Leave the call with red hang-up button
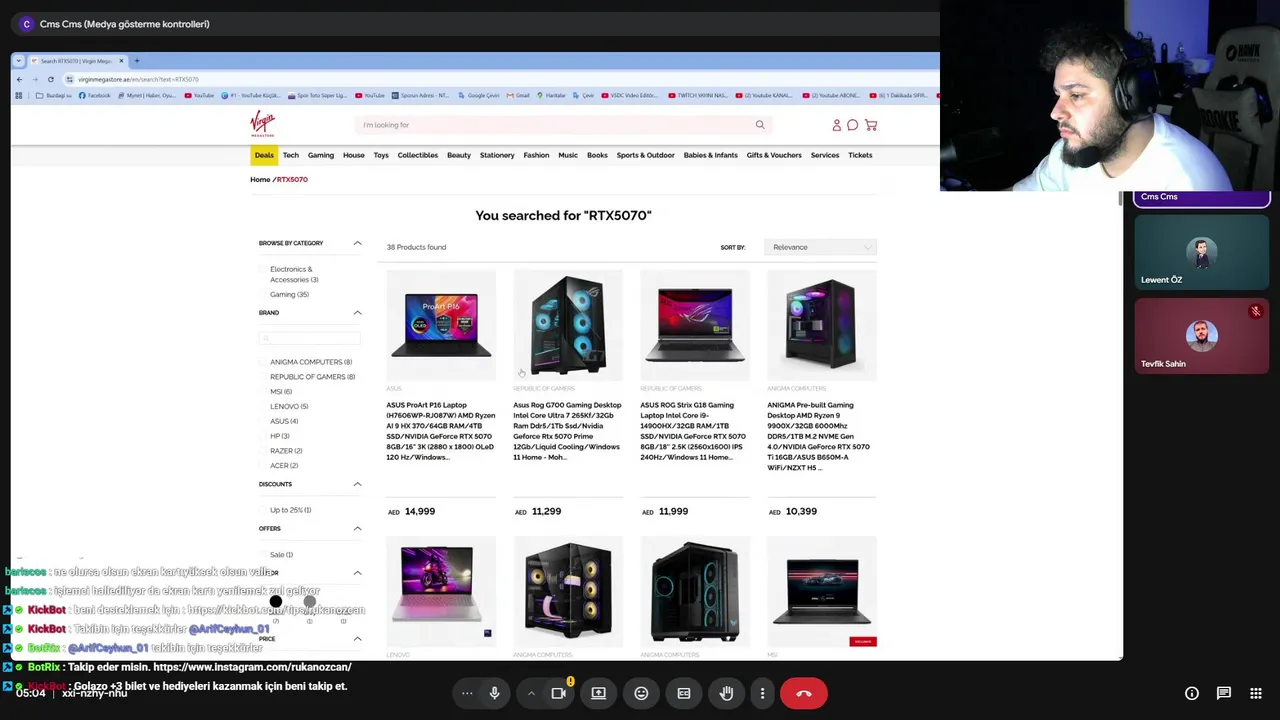Viewport: 1280px width, 720px height. pyautogui.click(x=804, y=693)
